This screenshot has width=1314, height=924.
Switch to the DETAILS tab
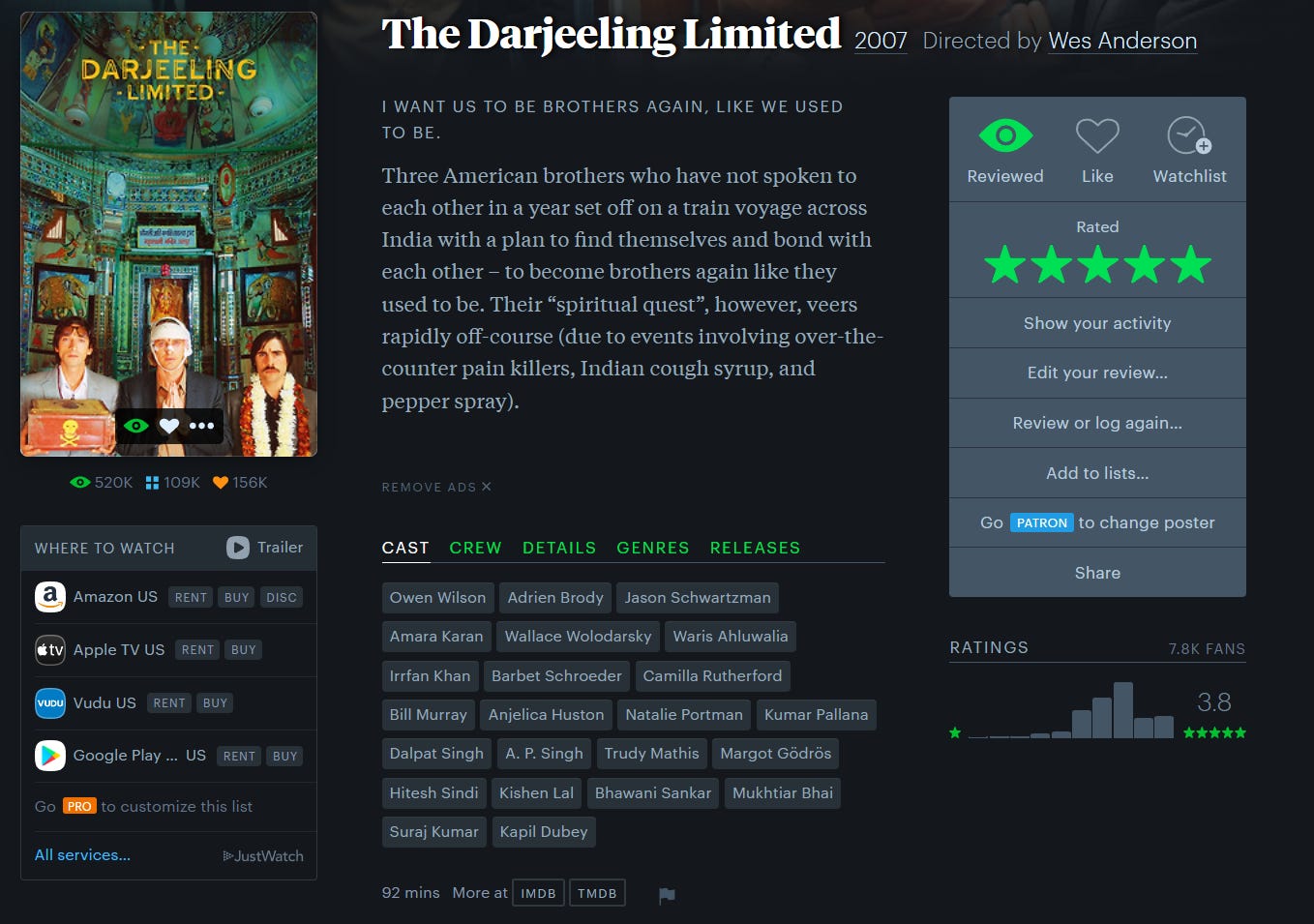559,548
